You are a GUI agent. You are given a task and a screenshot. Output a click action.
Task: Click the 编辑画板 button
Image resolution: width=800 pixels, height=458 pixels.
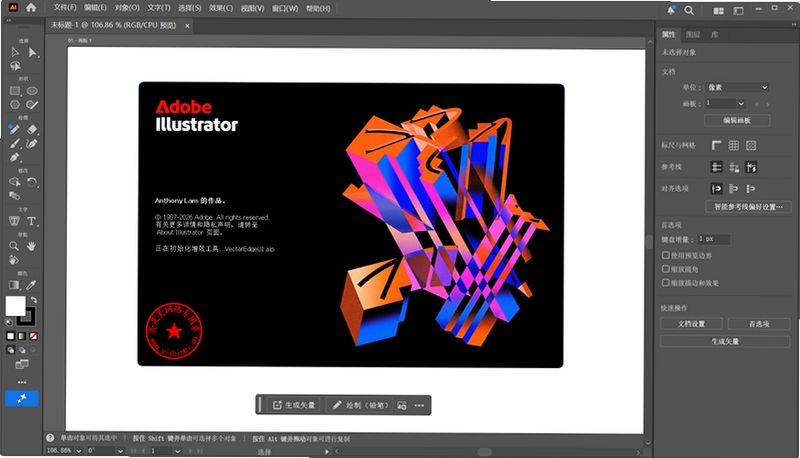pyautogui.click(x=737, y=120)
